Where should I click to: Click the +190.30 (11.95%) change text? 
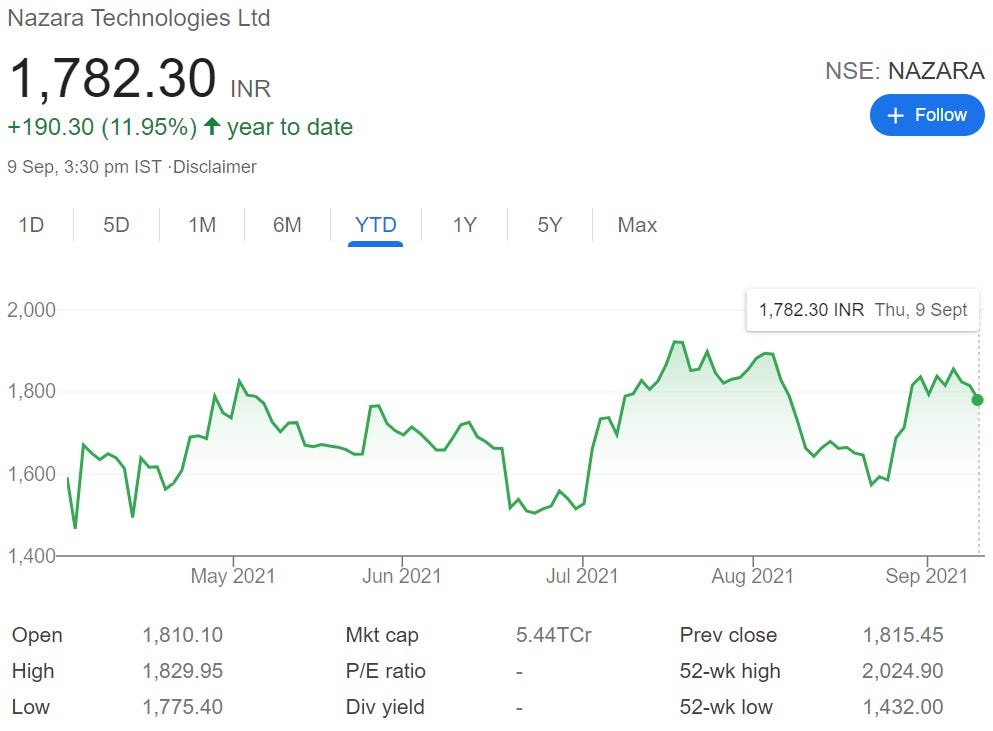tap(102, 127)
